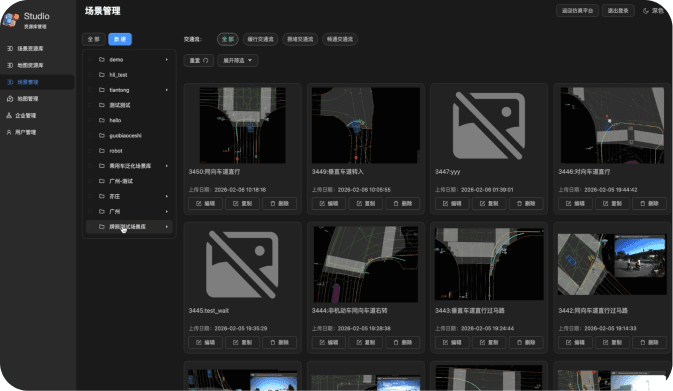Delete scene 3444 with 删除 button
673x391 pixels.
[403, 343]
